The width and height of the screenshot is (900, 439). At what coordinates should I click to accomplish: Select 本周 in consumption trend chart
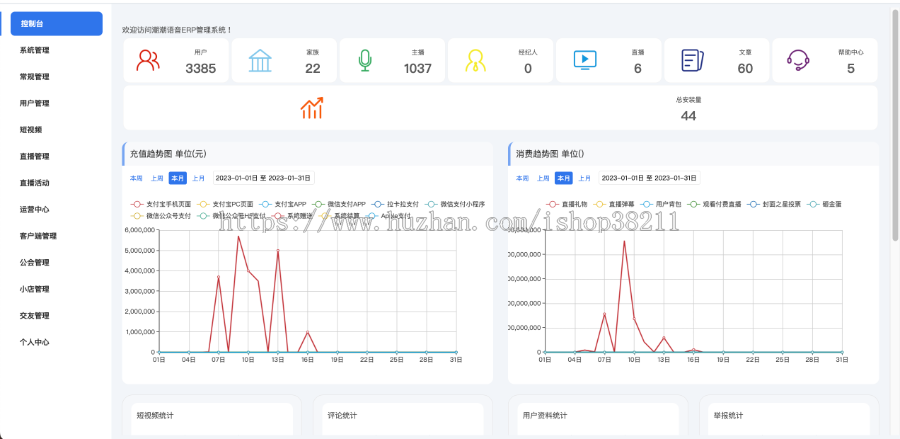522,178
